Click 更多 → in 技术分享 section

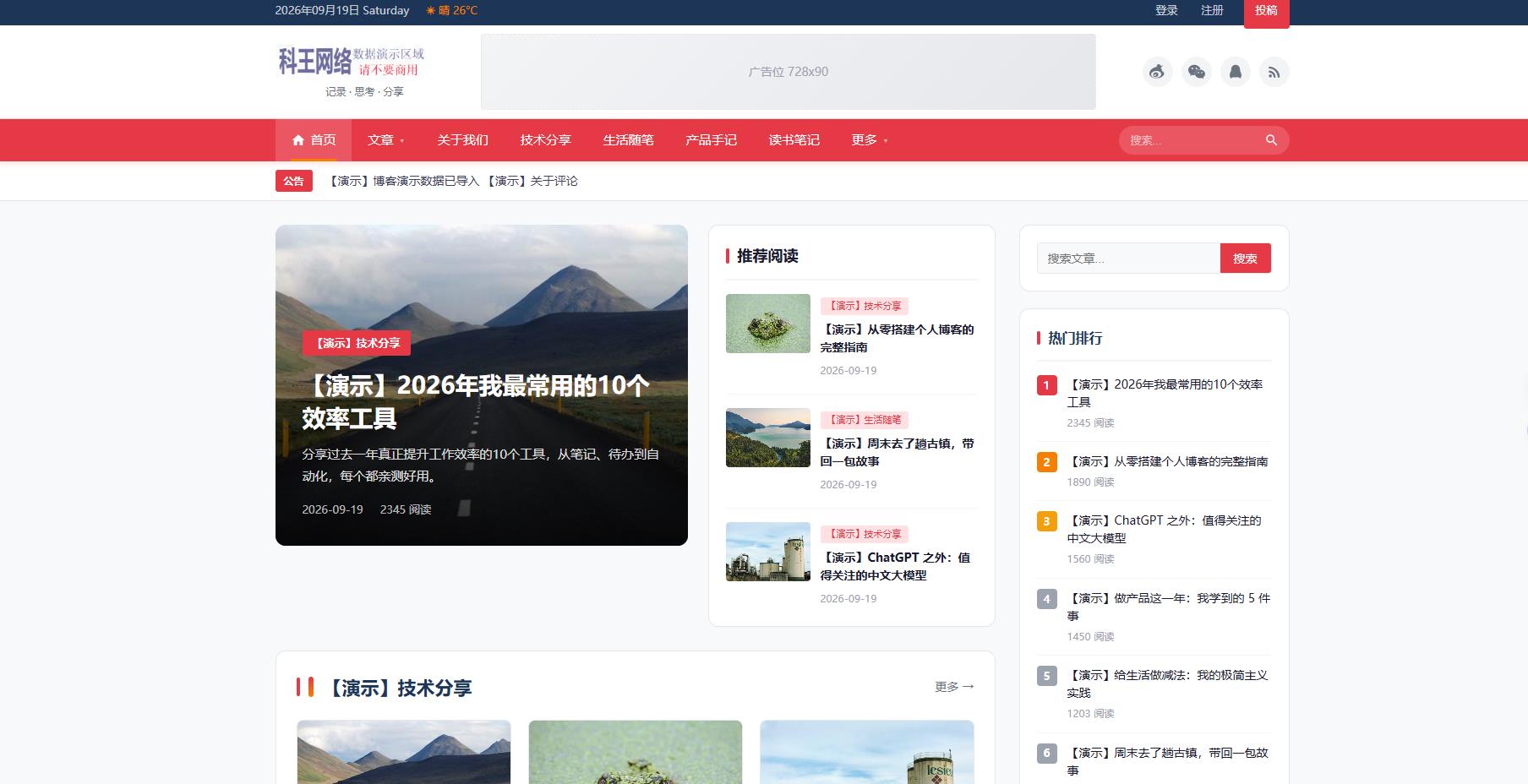pyautogui.click(x=954, y=687)
